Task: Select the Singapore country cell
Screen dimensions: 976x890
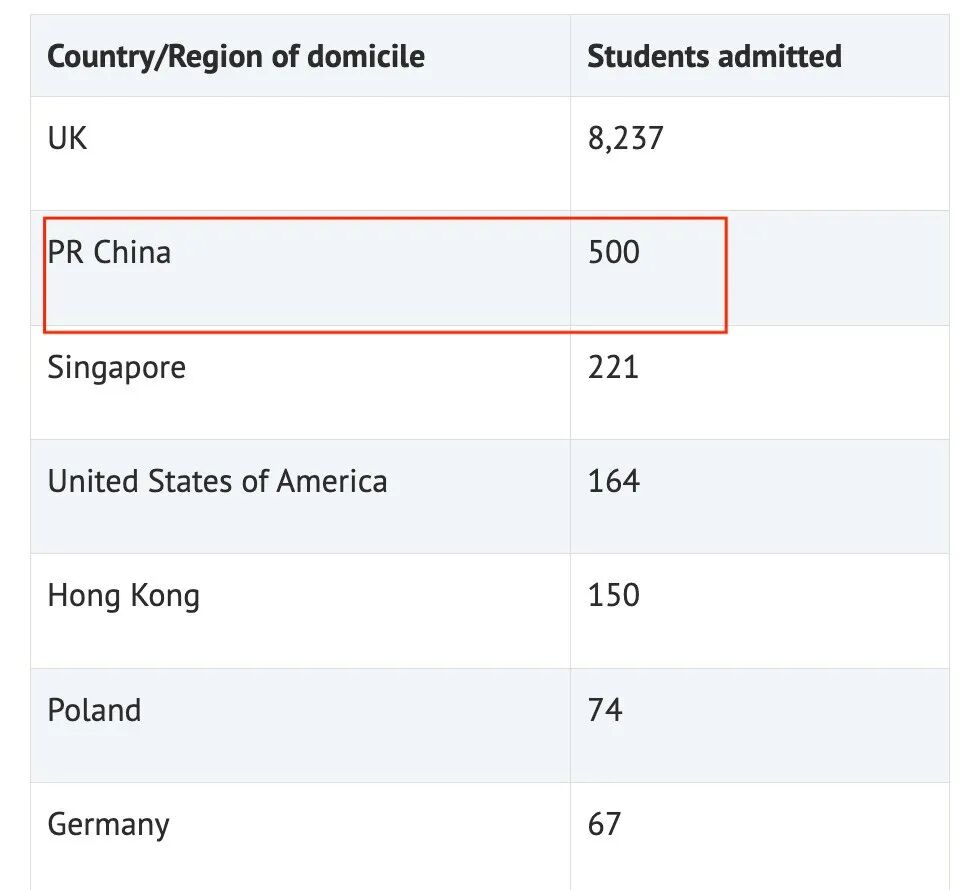Action: click(117, 367)
